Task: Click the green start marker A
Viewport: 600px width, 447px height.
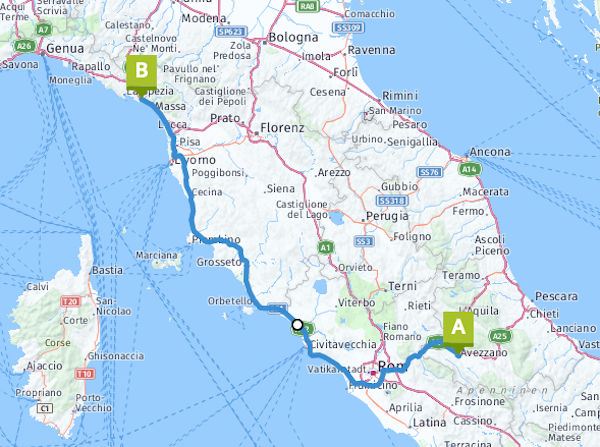Action: (x=458, y=330)
